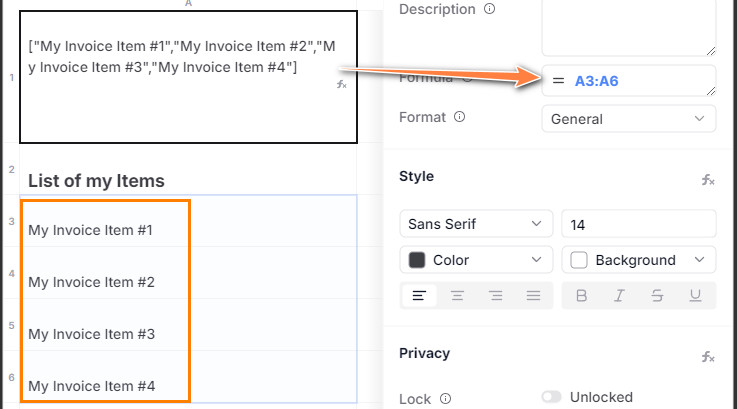737x409 pixels.
Task: Open the Format dropdown showing General
Action: (628, 118)
